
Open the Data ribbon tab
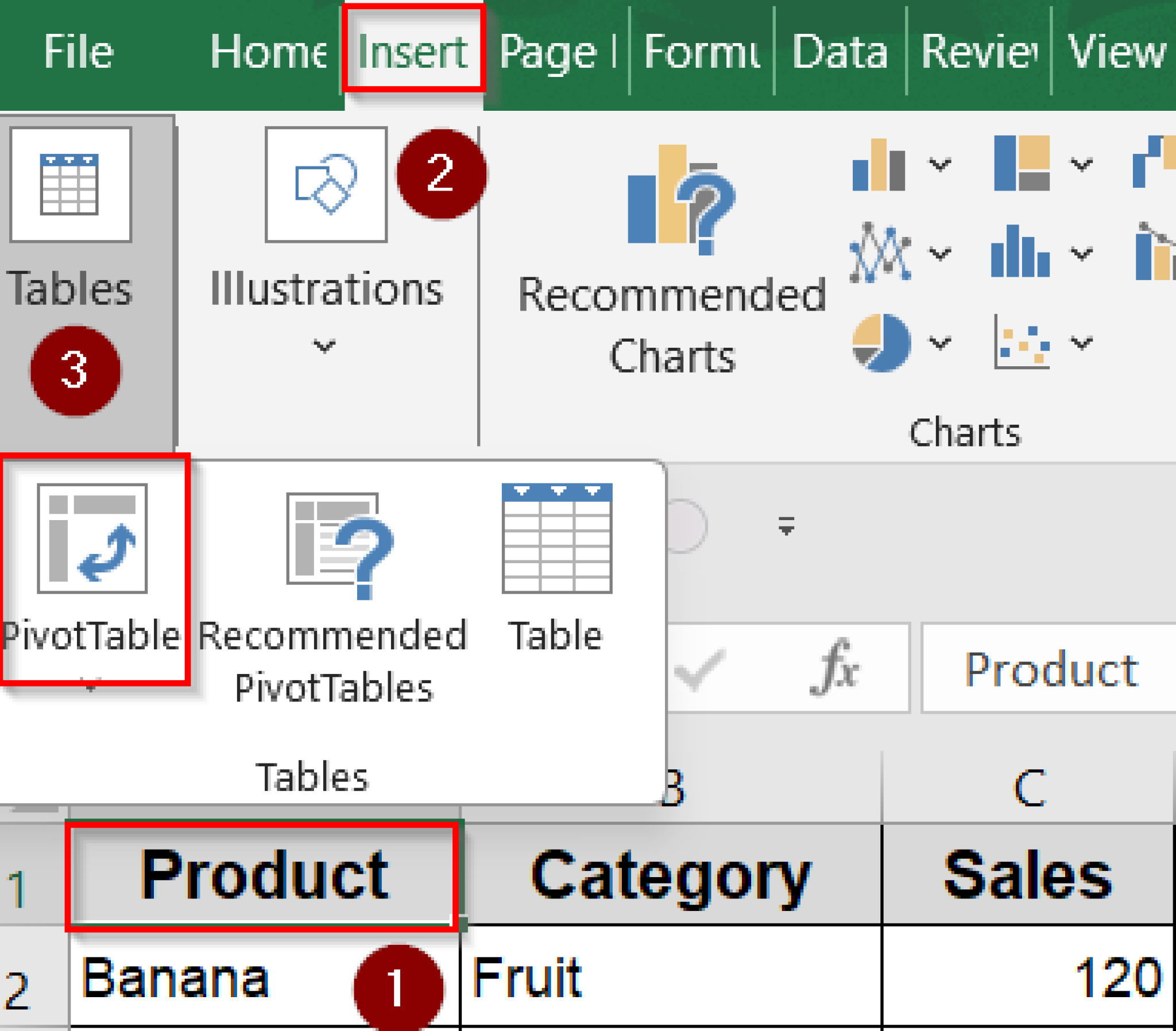pyautogui.click(x=840, y=51)
